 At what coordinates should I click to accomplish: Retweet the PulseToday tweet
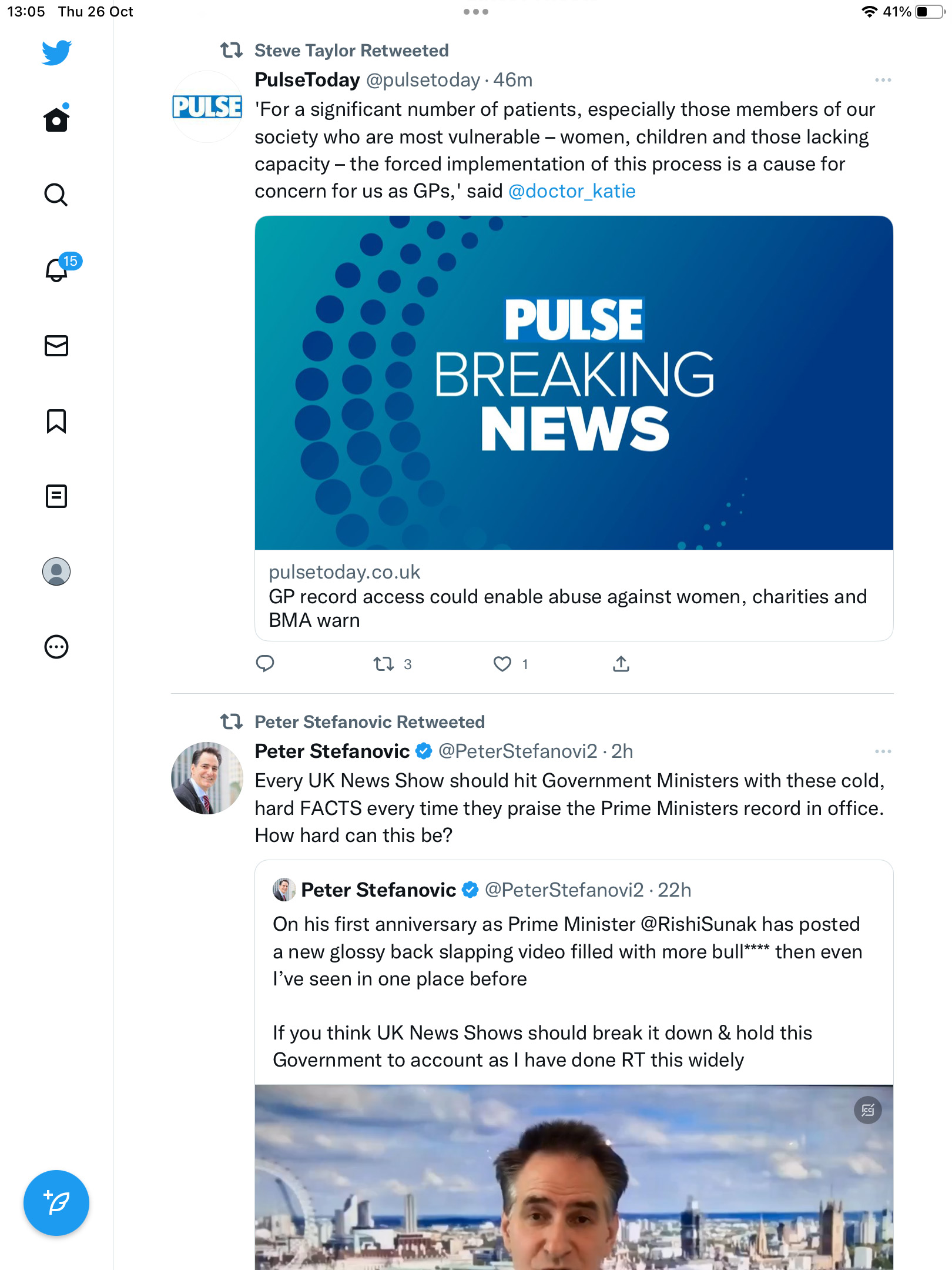point(384,664)
